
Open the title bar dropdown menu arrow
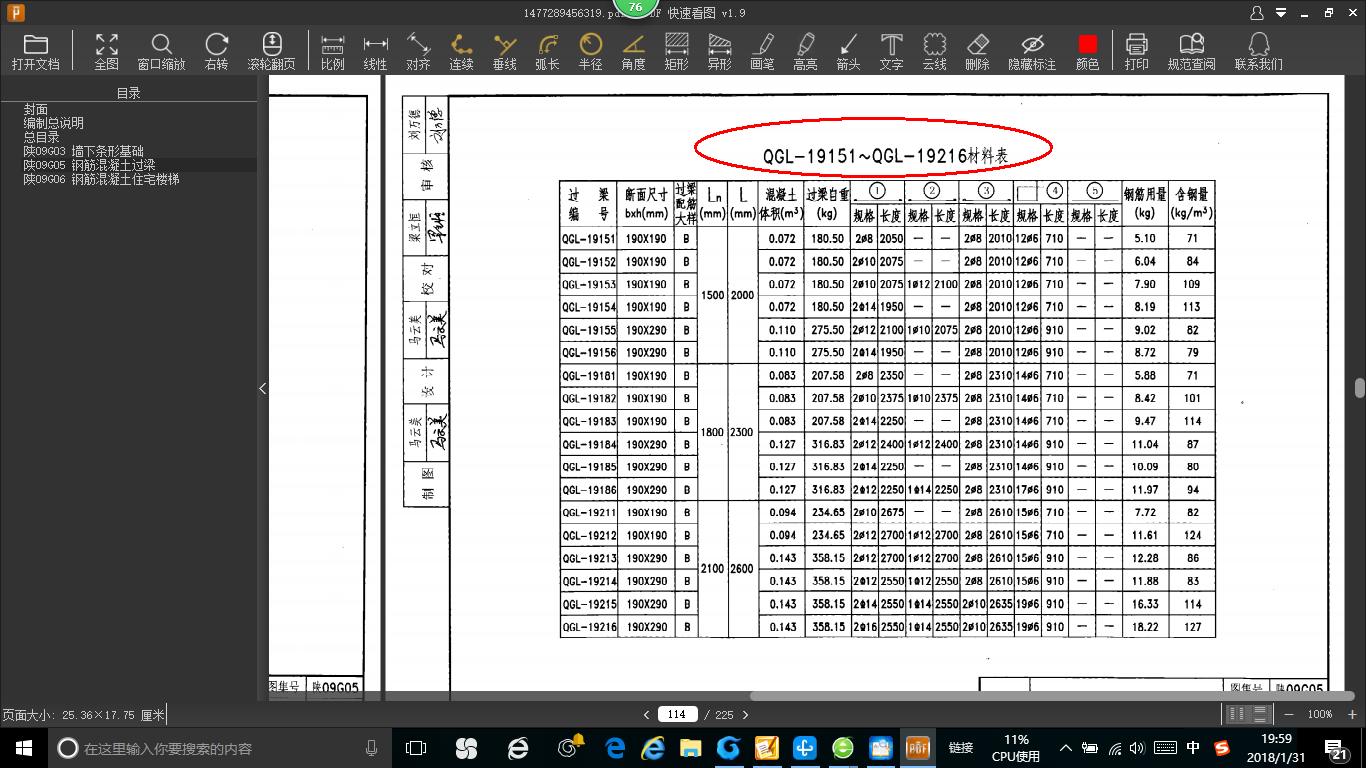pyautogui.click(x=1281, y=13)
